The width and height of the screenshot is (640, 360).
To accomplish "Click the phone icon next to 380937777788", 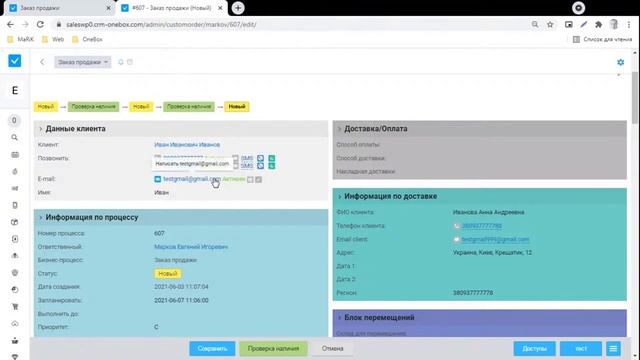I will click(x=456, y=226).
